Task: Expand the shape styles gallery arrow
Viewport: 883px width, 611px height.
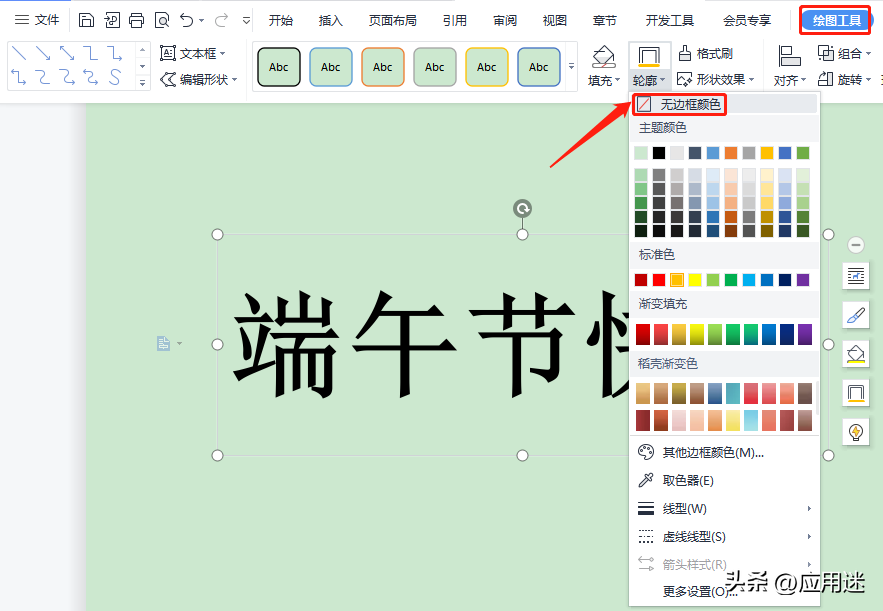Action: (572, 66)
